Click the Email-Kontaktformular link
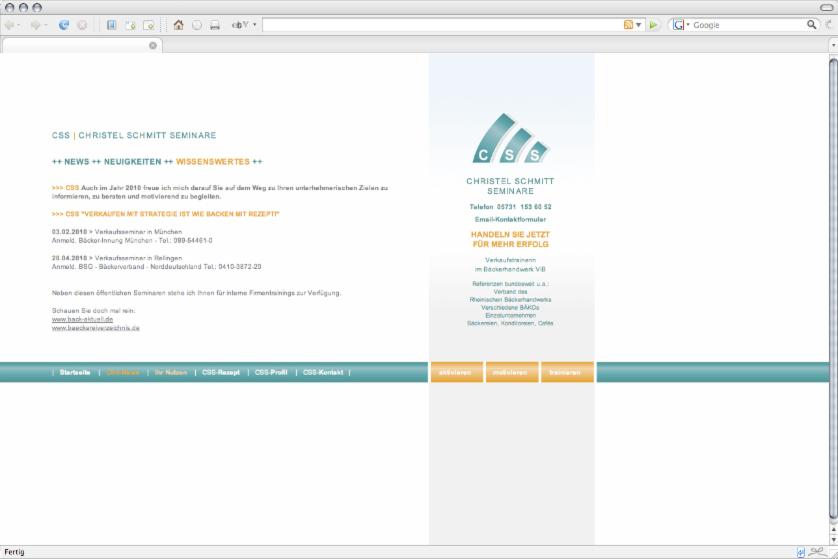Viewport: 838px width, 559px height. click(510, 219)
